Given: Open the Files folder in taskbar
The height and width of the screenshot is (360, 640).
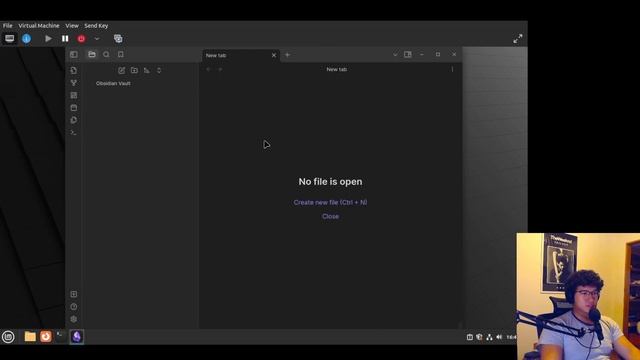Looking at the screenshot, I should pos(30,337).
